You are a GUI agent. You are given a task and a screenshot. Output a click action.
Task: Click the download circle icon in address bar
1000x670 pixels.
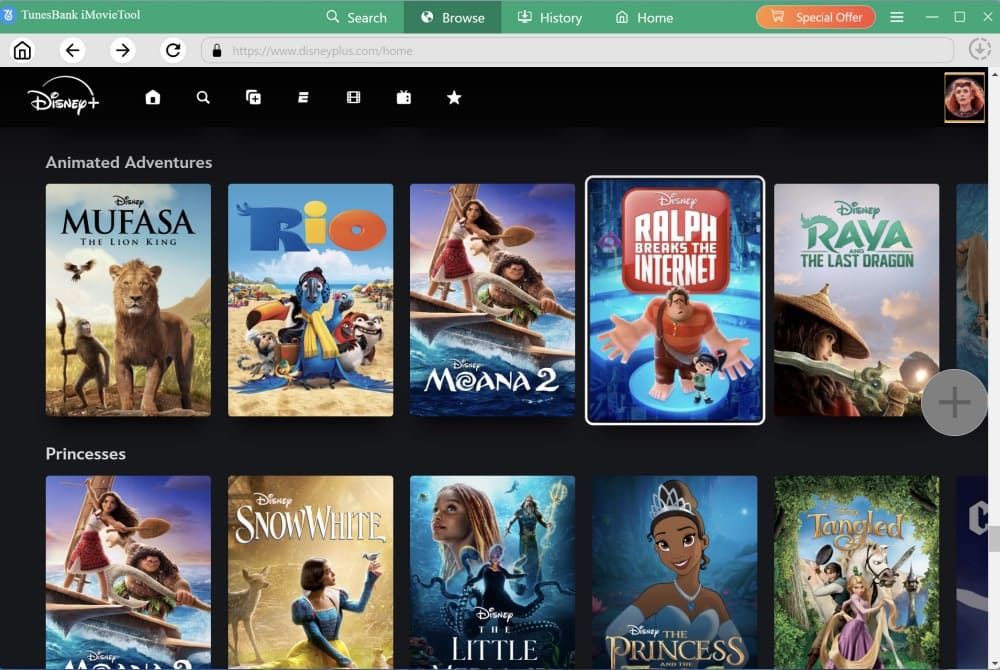pos(980,50)
